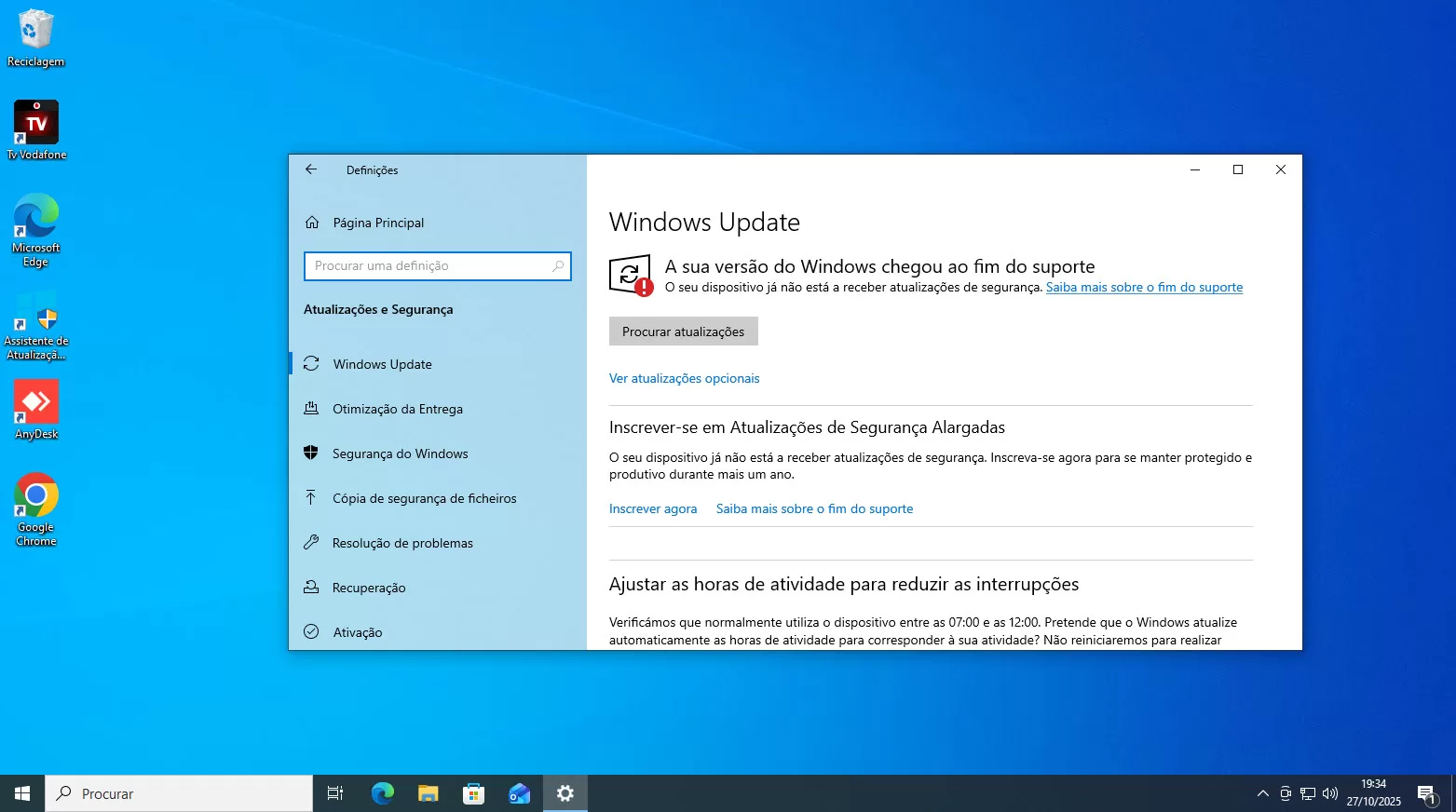The image size is (1456, 812).
Task: Open Task View on the taskbar
Action: tap(334, 793)
